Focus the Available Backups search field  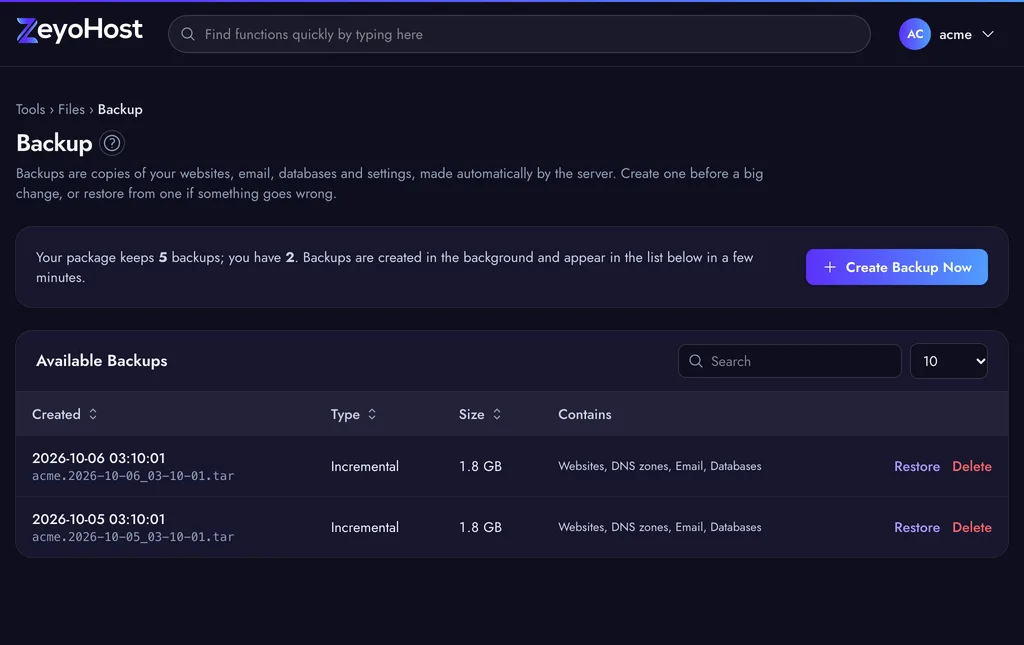tap(790, 361)
